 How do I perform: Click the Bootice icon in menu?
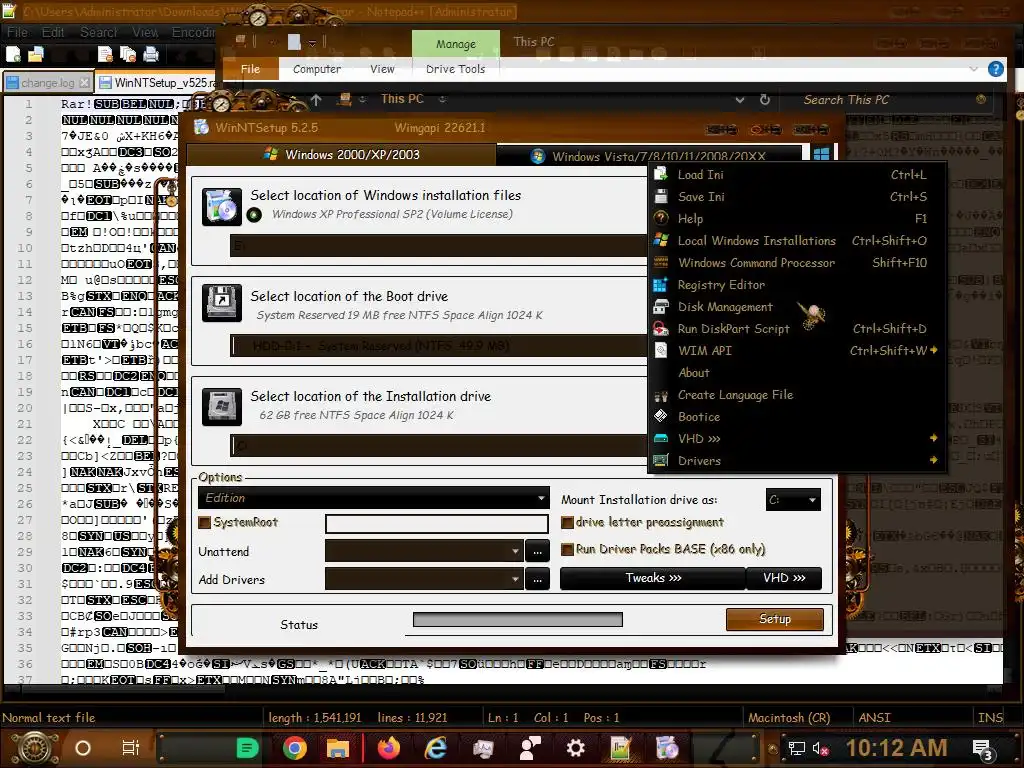click(x=661, y=416)
